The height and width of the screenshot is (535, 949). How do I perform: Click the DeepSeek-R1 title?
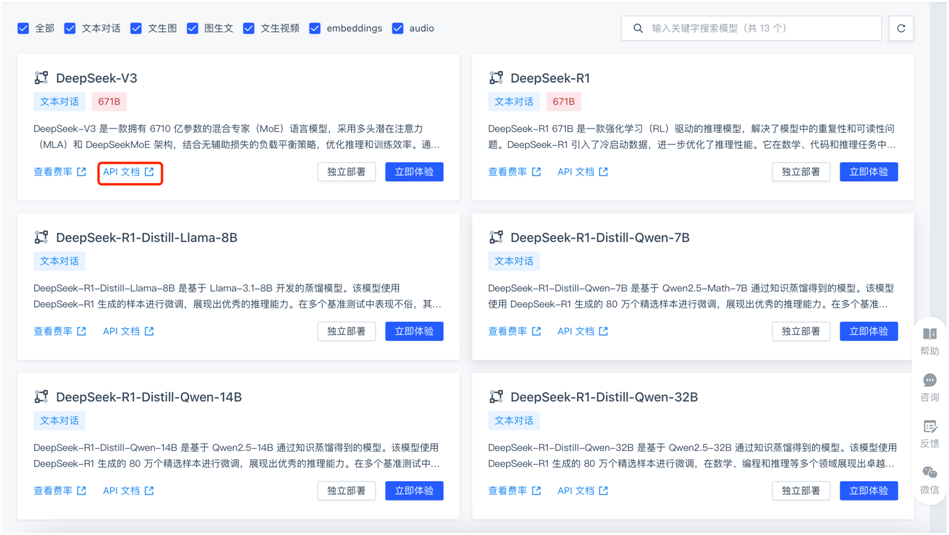coord(550,78)
